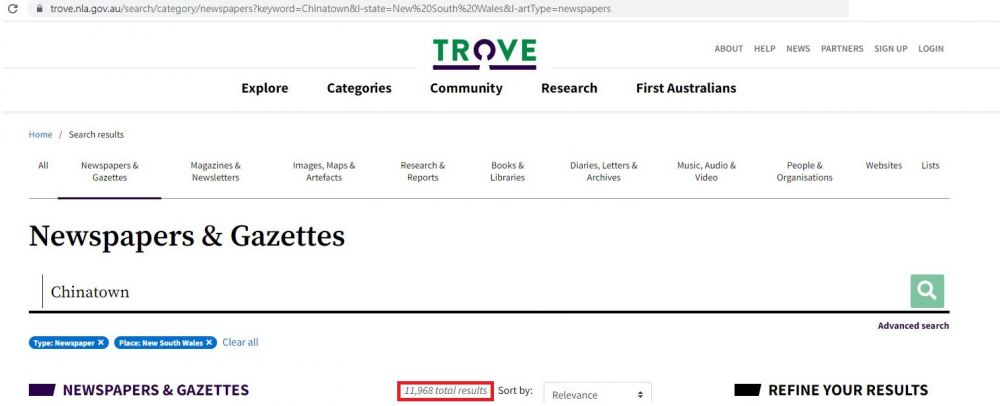The width and height of the screenshot is (1000, 406).
Task: Click the Trove logo
Action: [x=484, y=52]
